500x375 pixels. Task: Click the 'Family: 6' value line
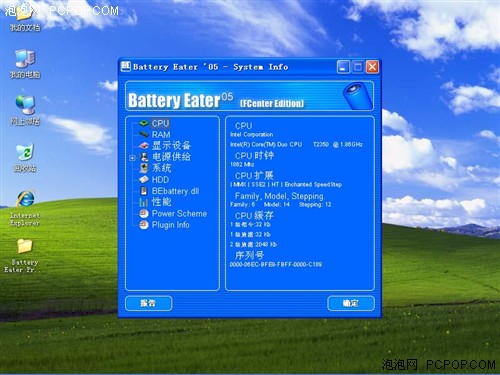(x=242, y=204)
